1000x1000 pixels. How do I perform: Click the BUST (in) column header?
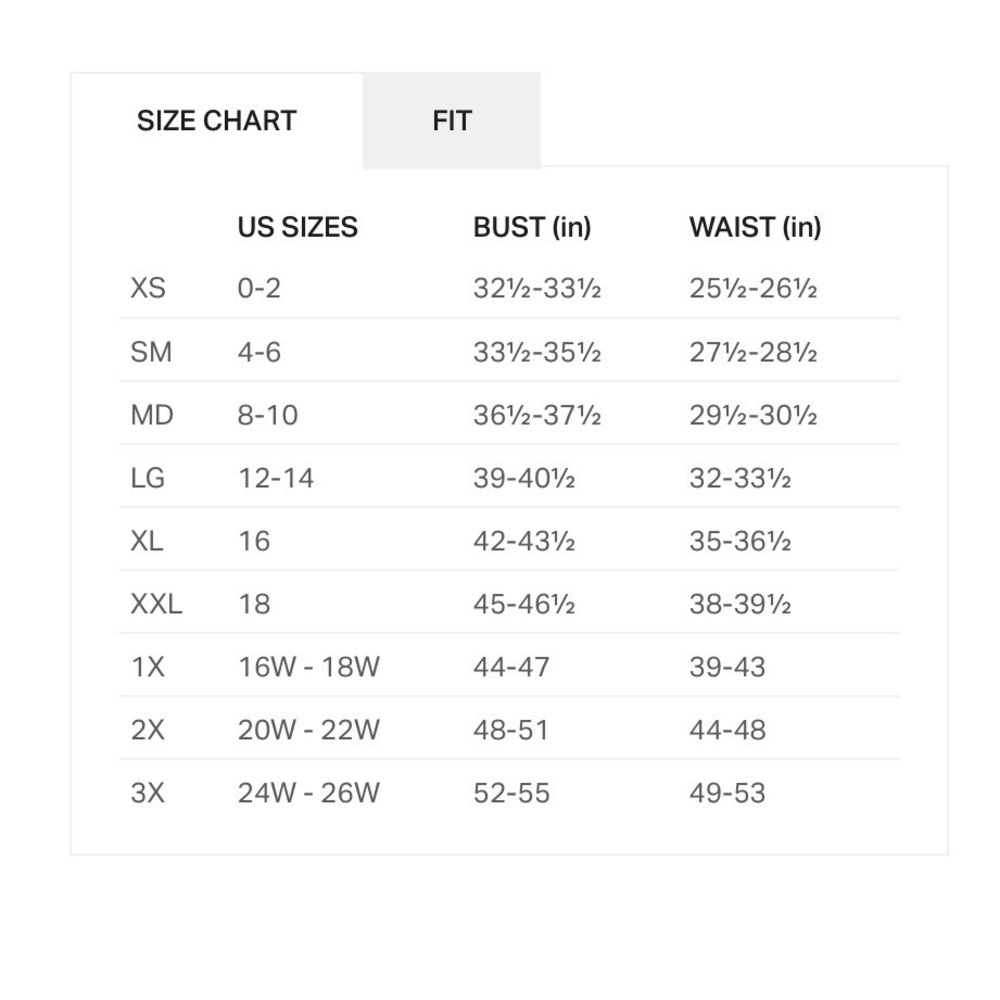coord(532,227)
